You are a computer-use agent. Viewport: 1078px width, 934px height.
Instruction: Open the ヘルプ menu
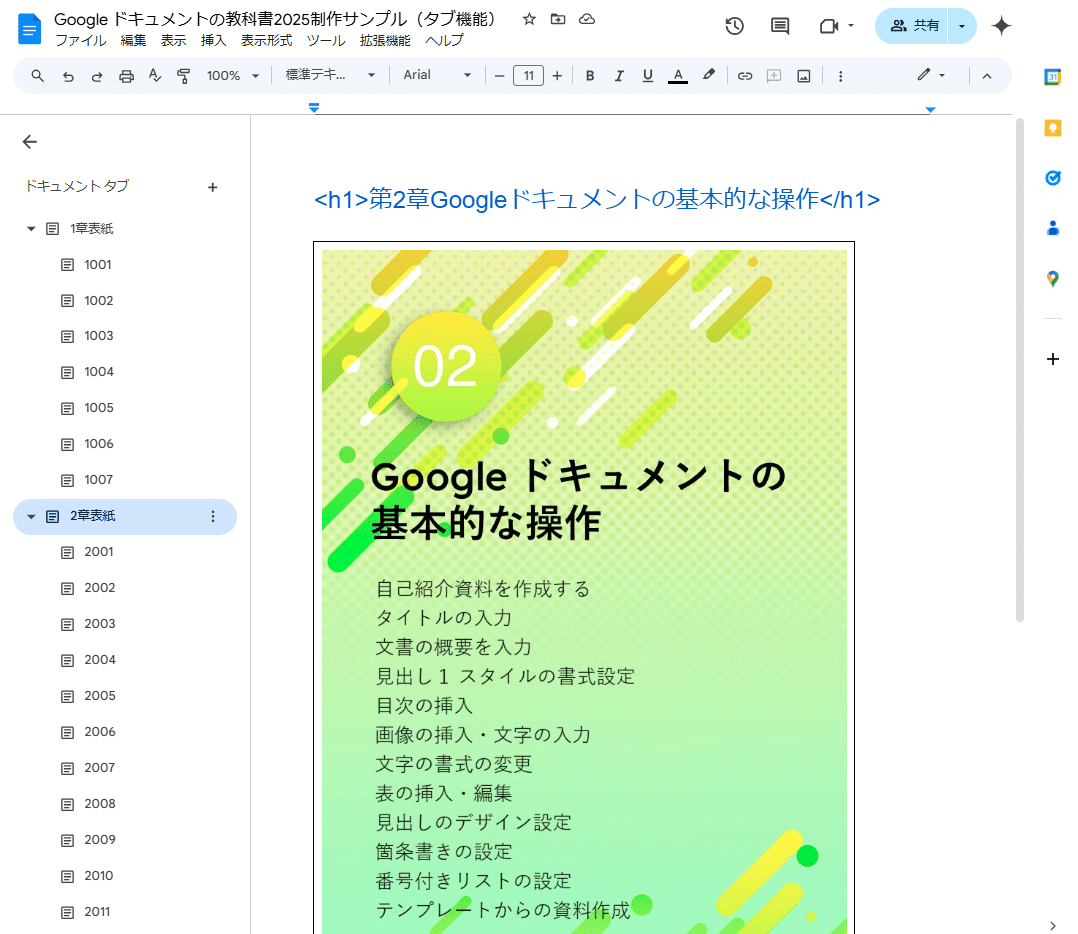[444, 41]
